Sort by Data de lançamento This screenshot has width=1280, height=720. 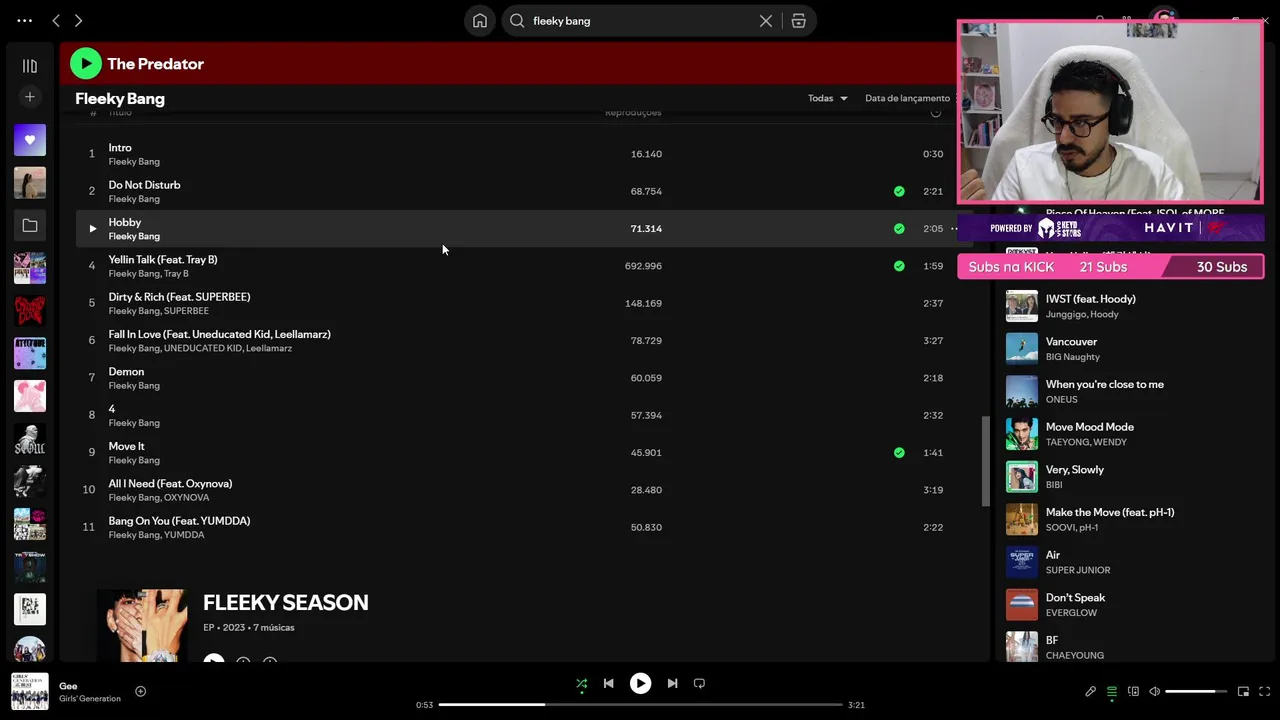[907, 98]
